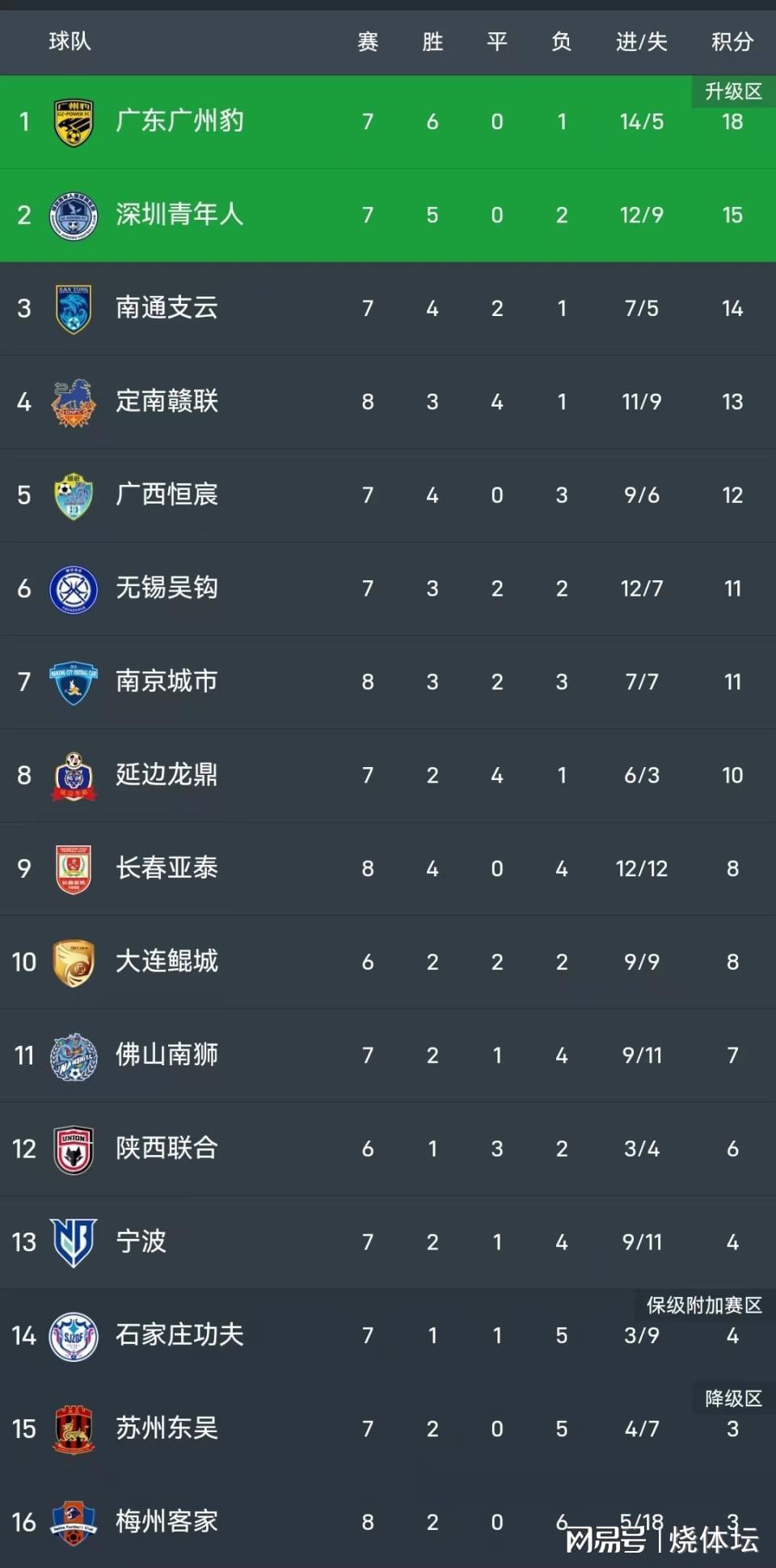Select the 南通支云 team badge
776x1568 pixels.
[x=74, y=309]
